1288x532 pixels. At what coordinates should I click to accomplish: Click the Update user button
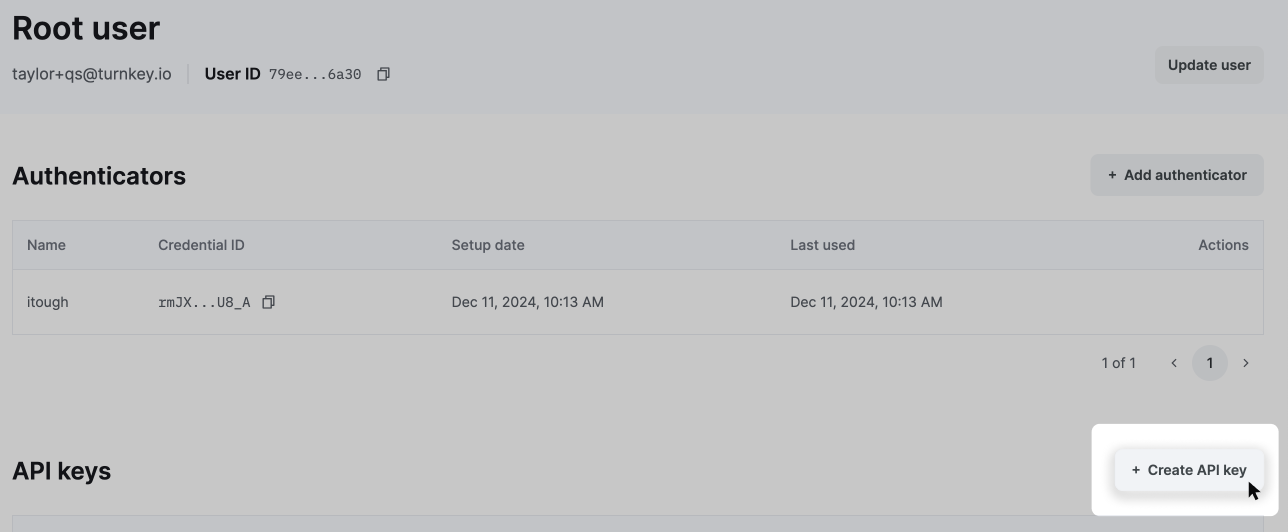tap(1209, 65)
